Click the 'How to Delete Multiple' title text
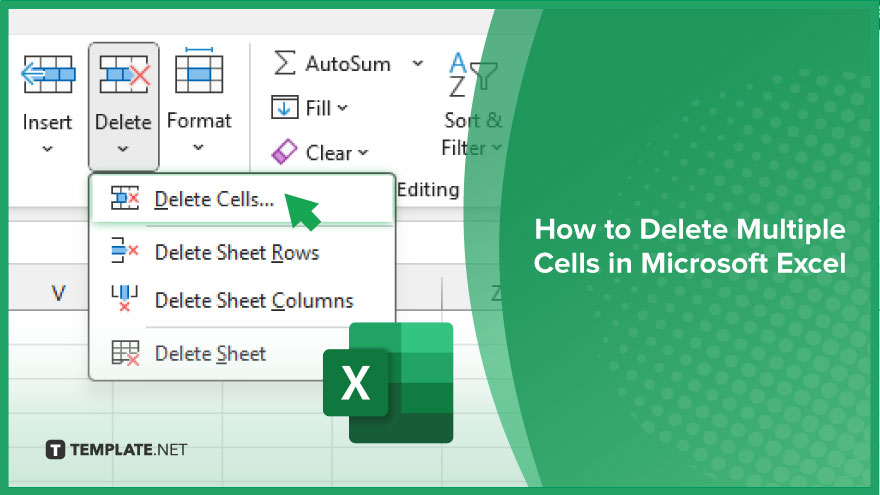 (x=690, y=229)
